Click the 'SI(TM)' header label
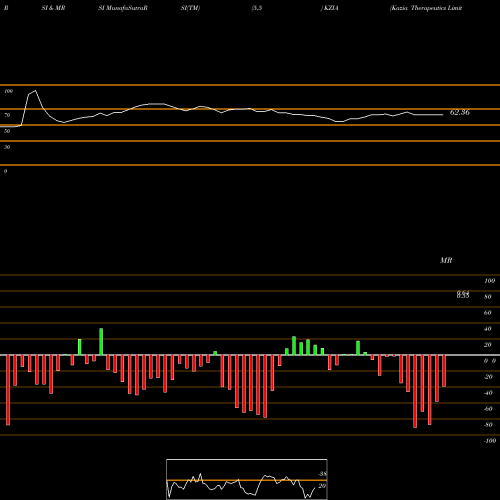 point(190,8)
